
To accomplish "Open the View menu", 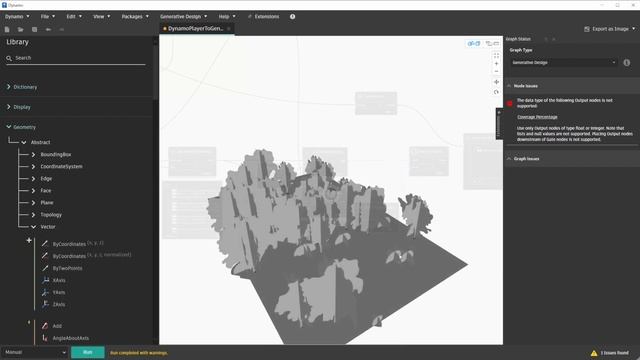I will (x=102, y=17).
